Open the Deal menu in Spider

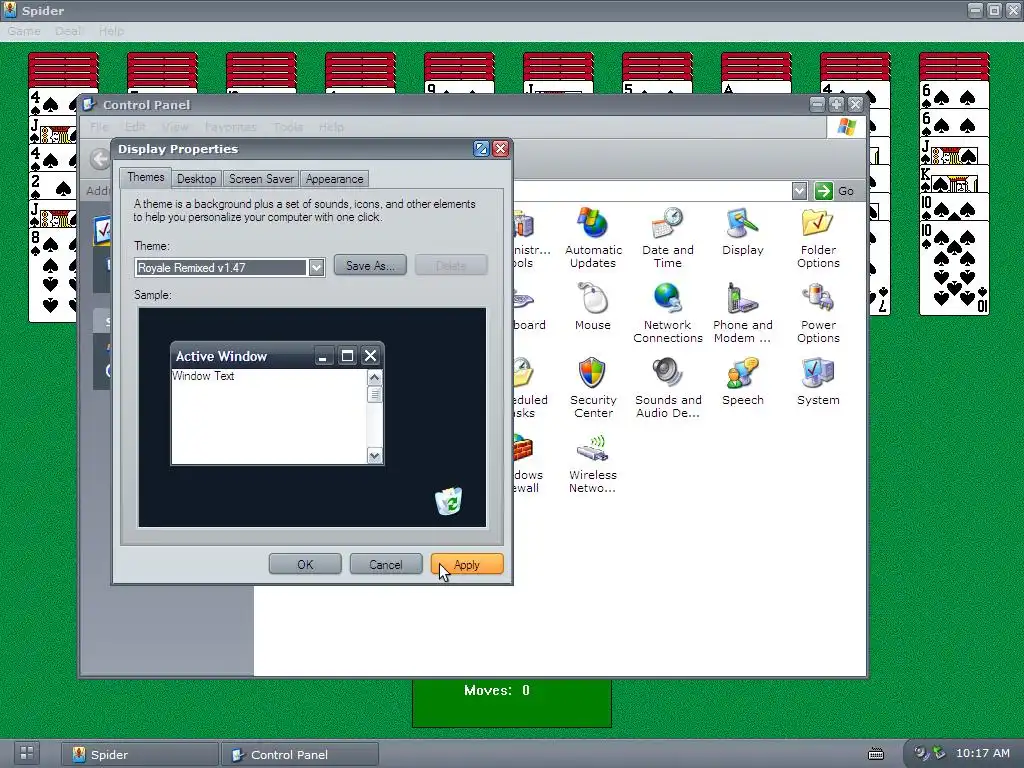[68, 31]
